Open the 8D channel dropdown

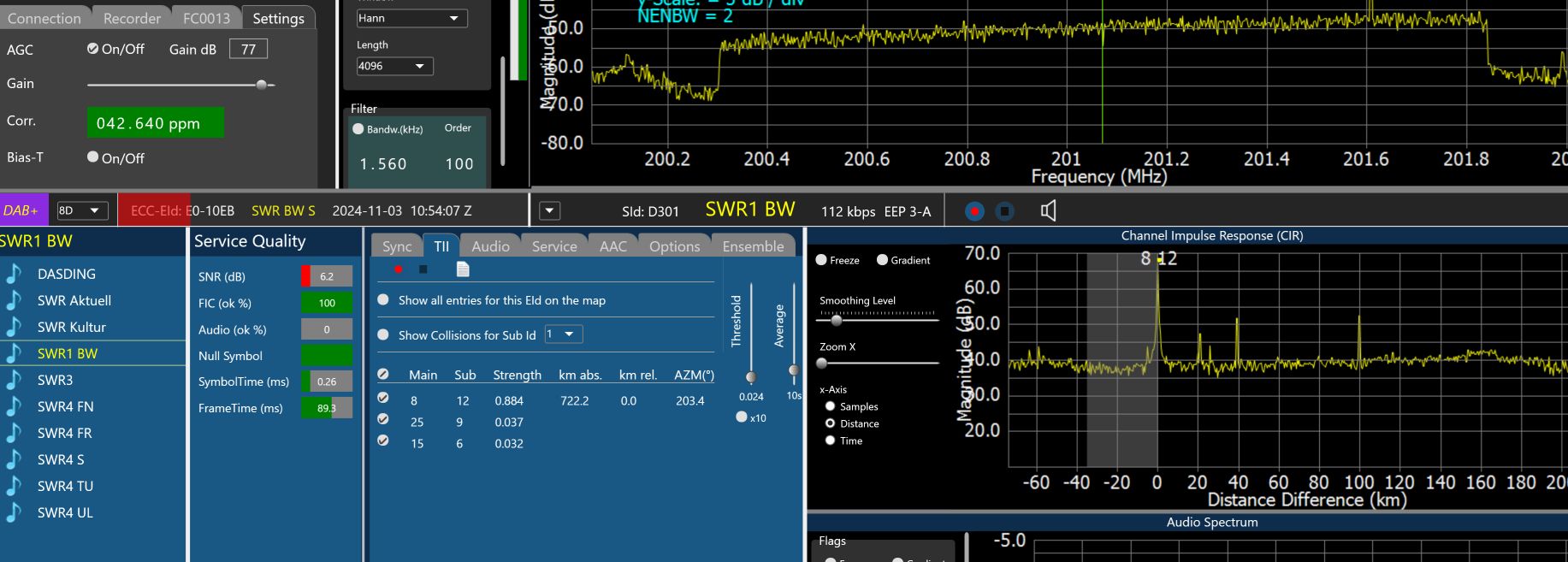(x=80, y=210)
